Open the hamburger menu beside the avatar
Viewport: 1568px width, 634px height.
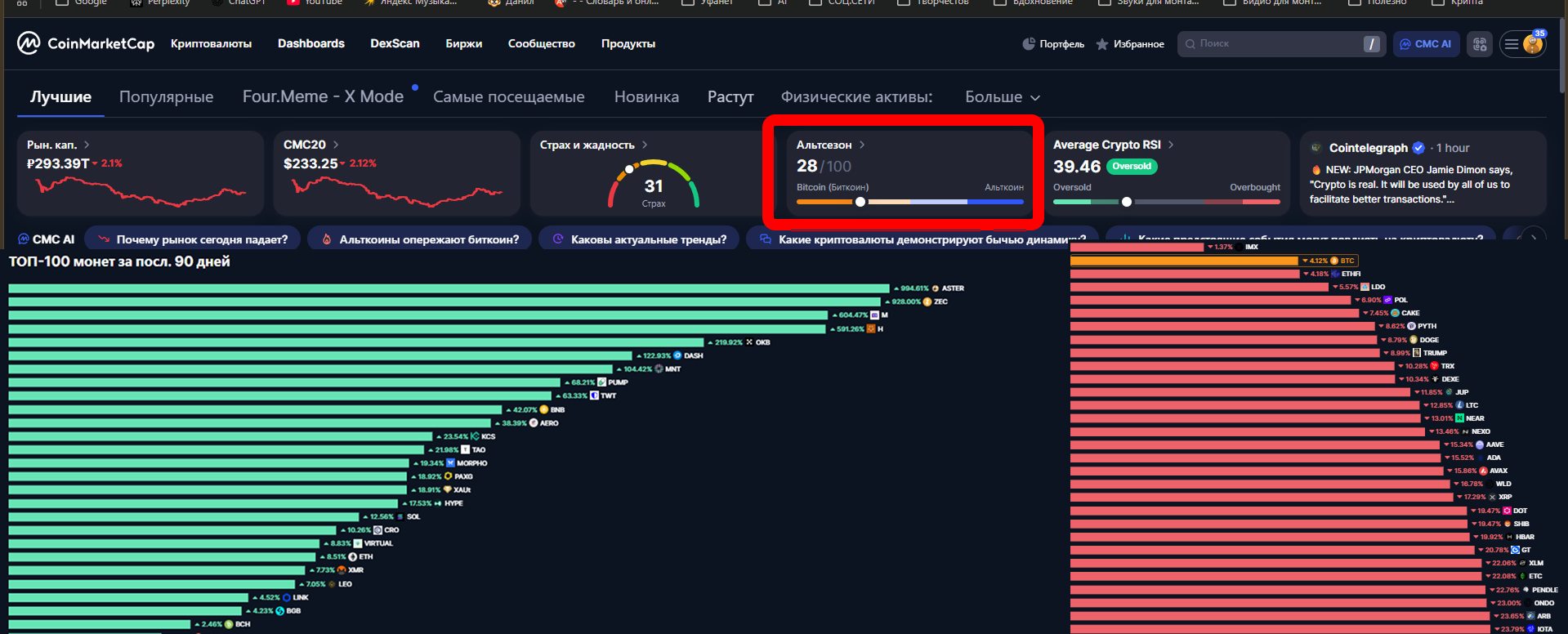1512,44
